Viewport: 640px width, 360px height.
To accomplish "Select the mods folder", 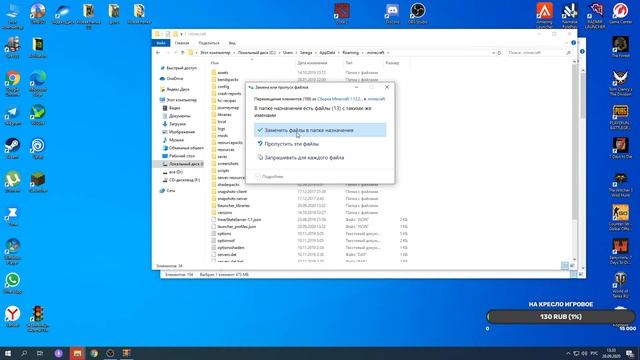I will [x=222, y=136].
